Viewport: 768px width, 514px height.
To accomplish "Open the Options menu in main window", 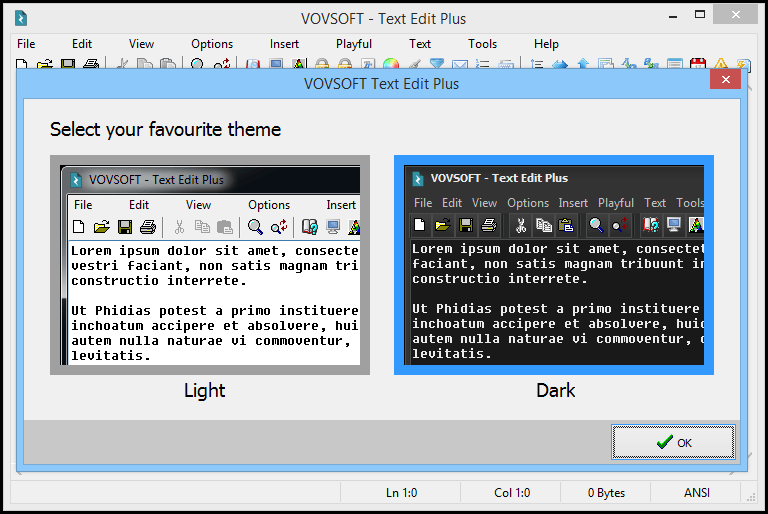I will pyautogui.click(x=212, y=44).
